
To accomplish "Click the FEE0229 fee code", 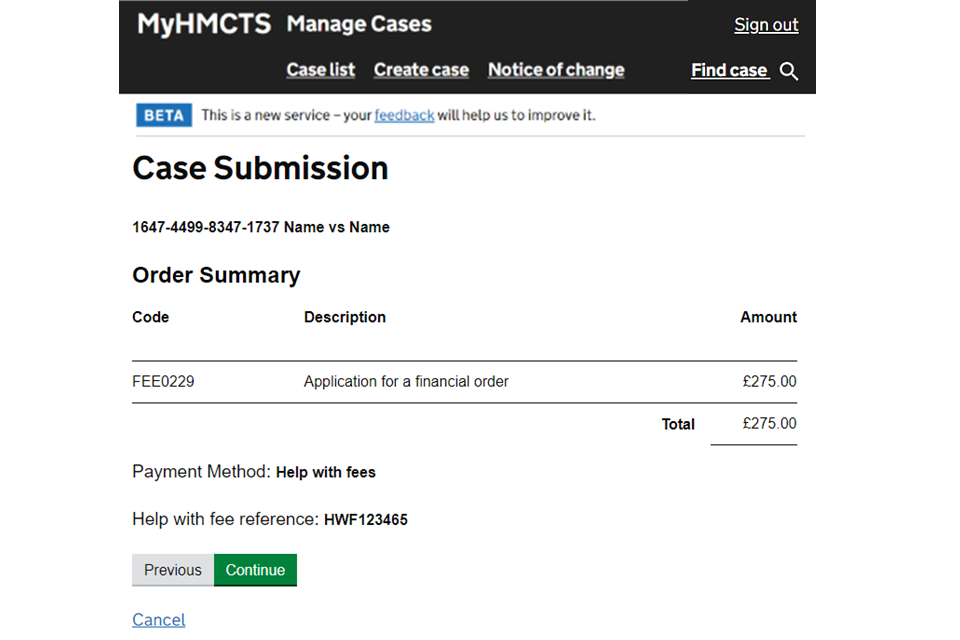I will (163, 381).
